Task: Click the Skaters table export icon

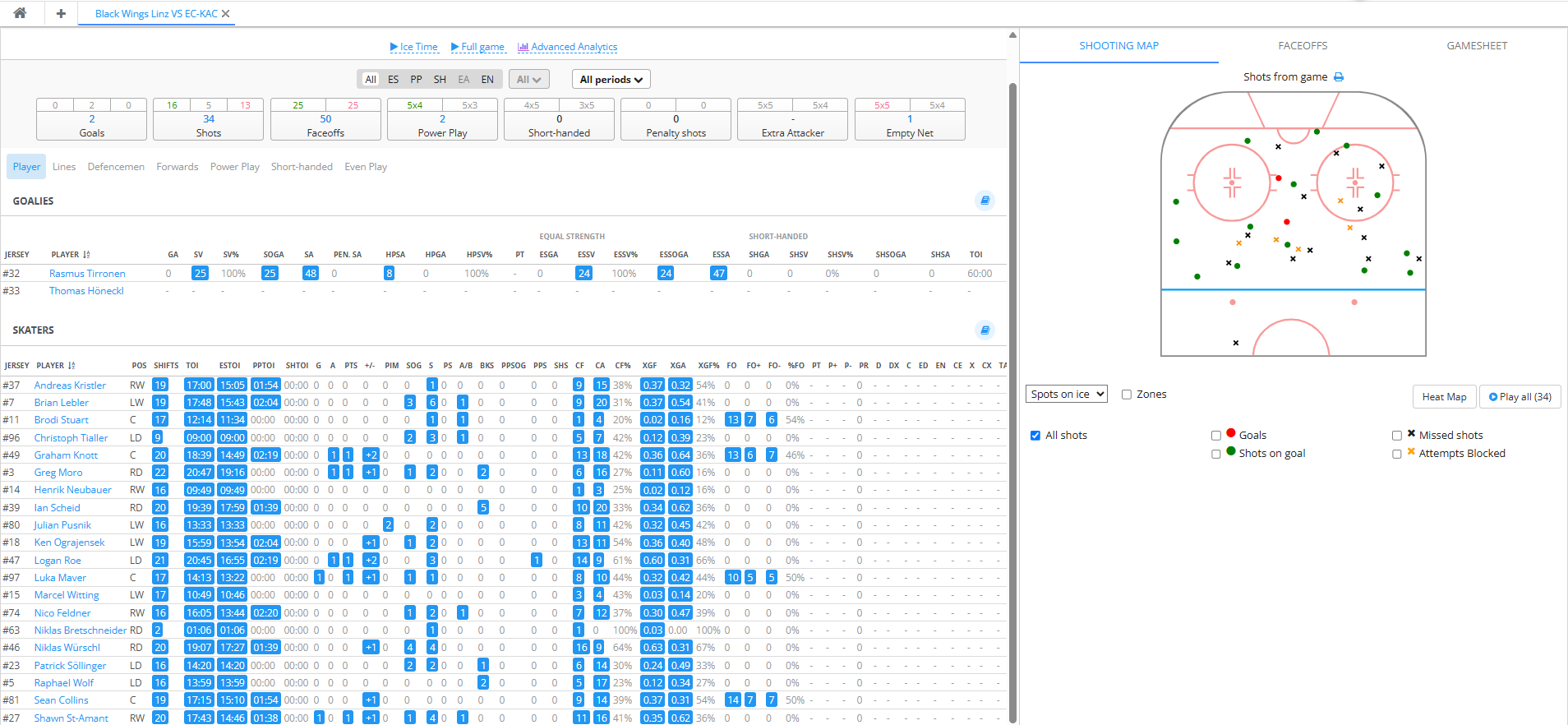Action: pos(985,330)
